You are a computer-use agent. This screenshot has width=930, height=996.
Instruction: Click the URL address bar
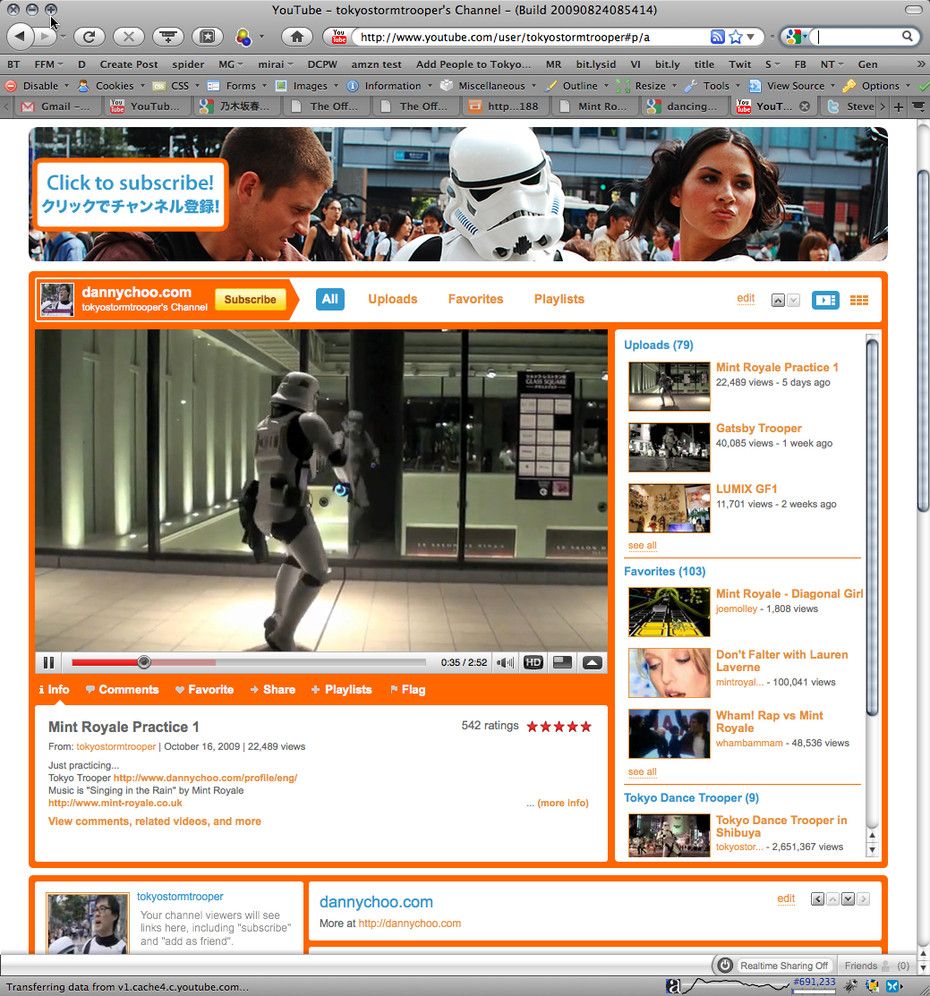[532, 37]
